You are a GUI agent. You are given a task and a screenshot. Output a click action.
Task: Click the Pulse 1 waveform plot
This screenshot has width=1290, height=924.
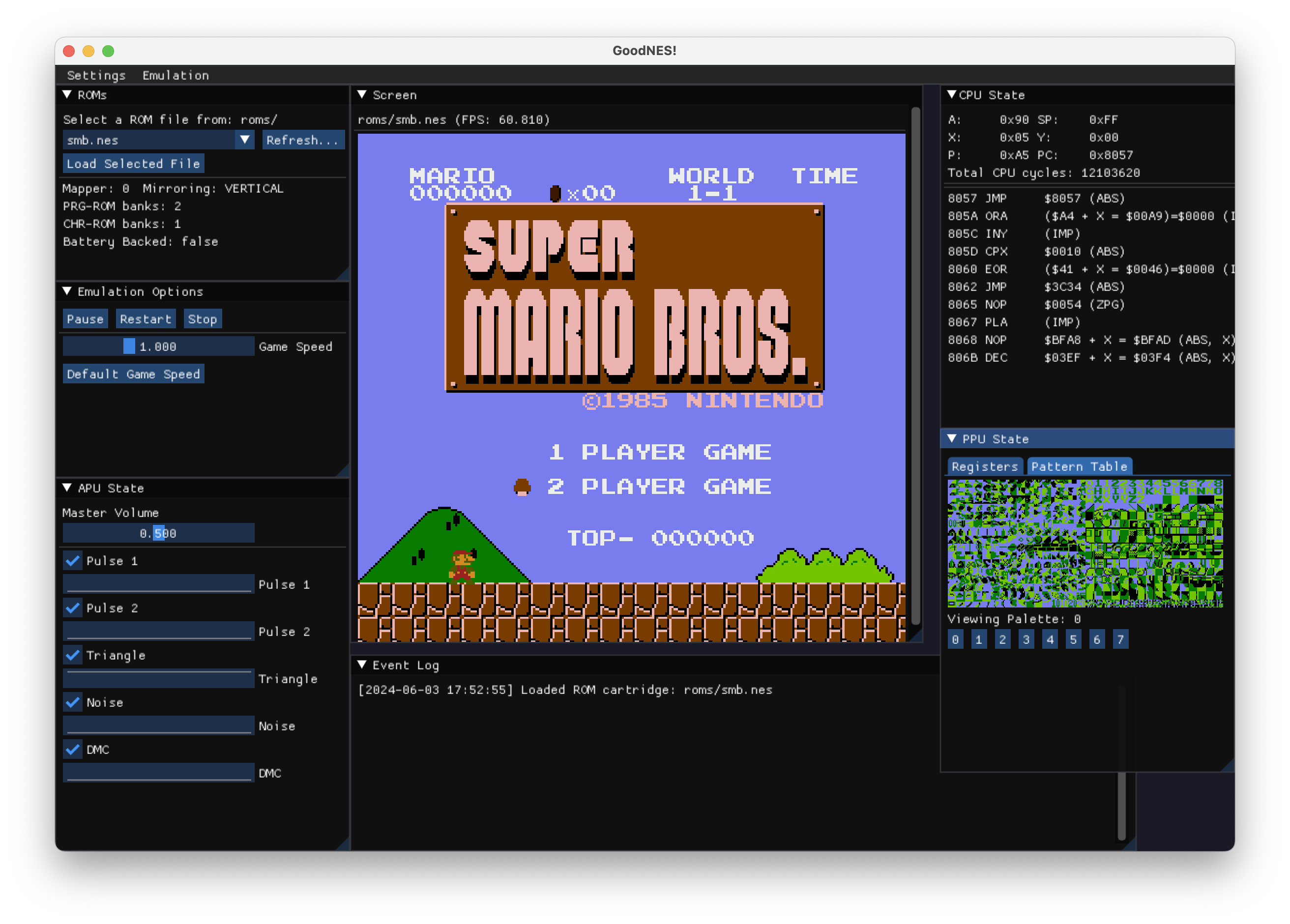158,584
